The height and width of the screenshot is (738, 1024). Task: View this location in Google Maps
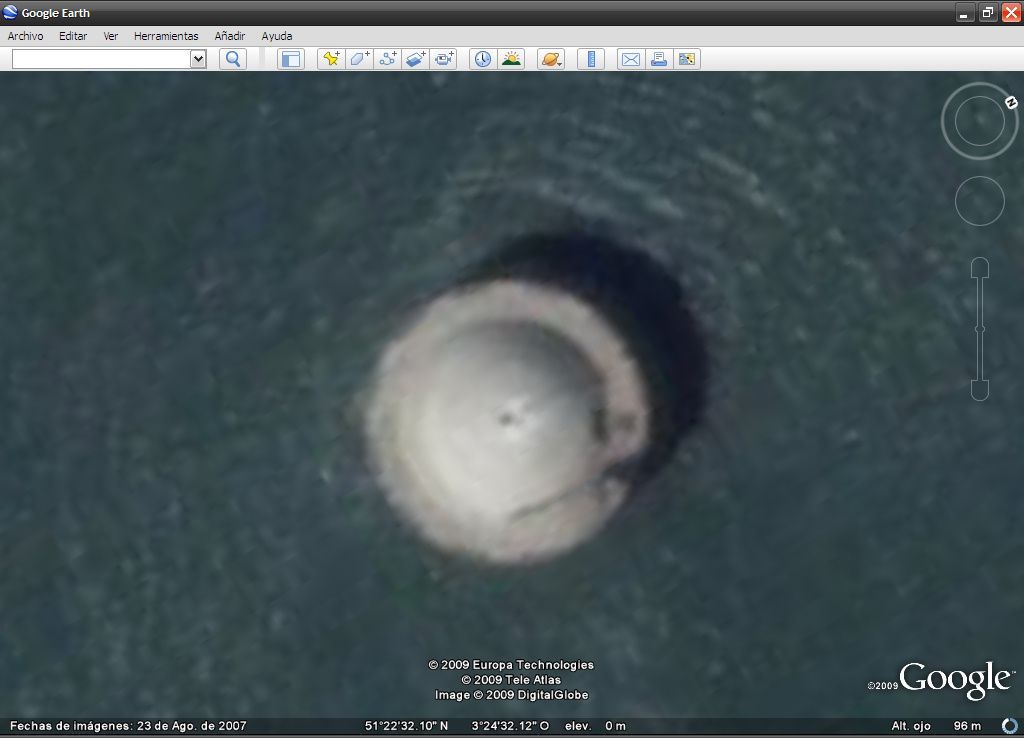click(686, 59)
